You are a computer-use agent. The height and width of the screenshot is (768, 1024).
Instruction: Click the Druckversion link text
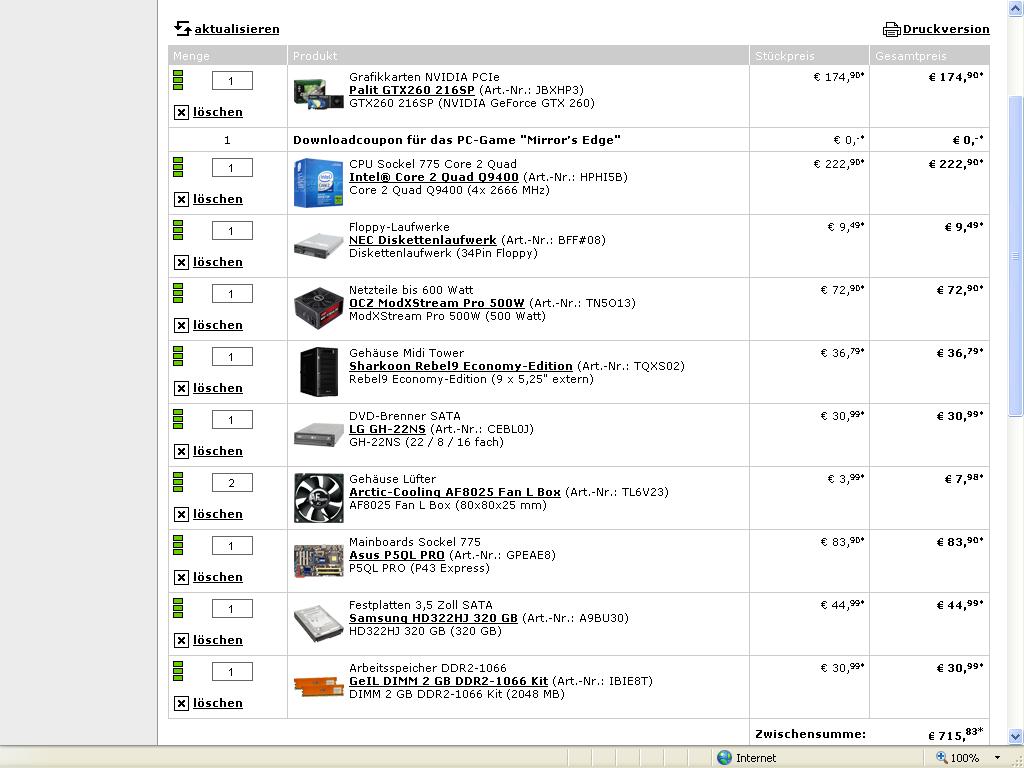tap(946, 29)
